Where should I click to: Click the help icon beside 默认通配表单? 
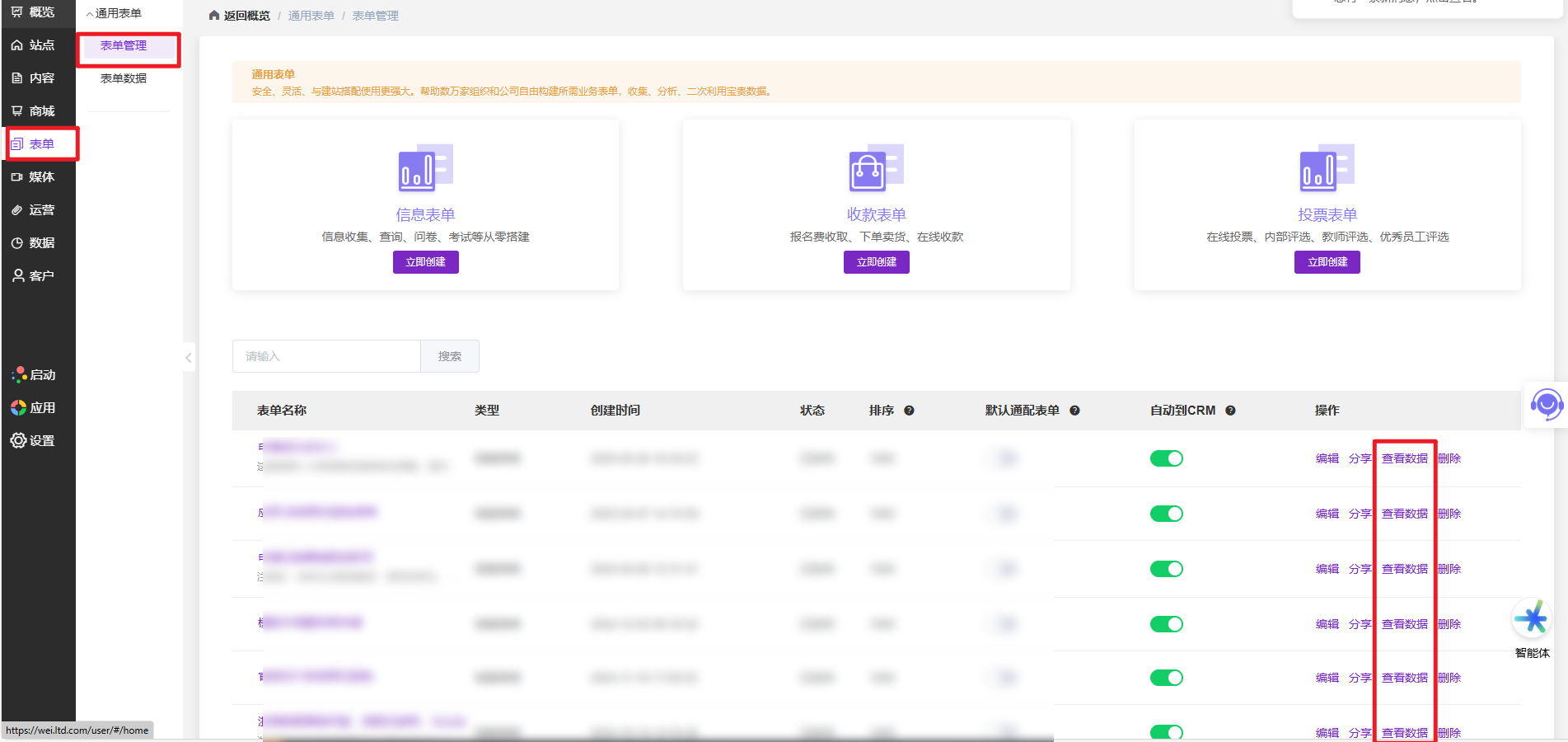[1074, 411]
